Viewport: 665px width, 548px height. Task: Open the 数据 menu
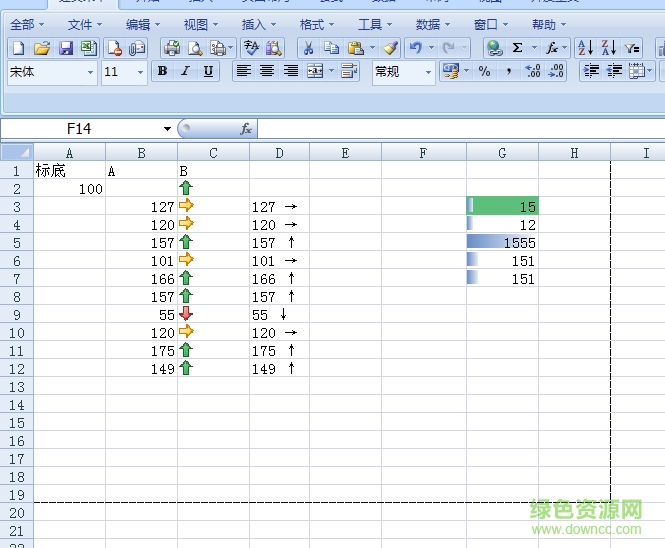click(433, 24)
